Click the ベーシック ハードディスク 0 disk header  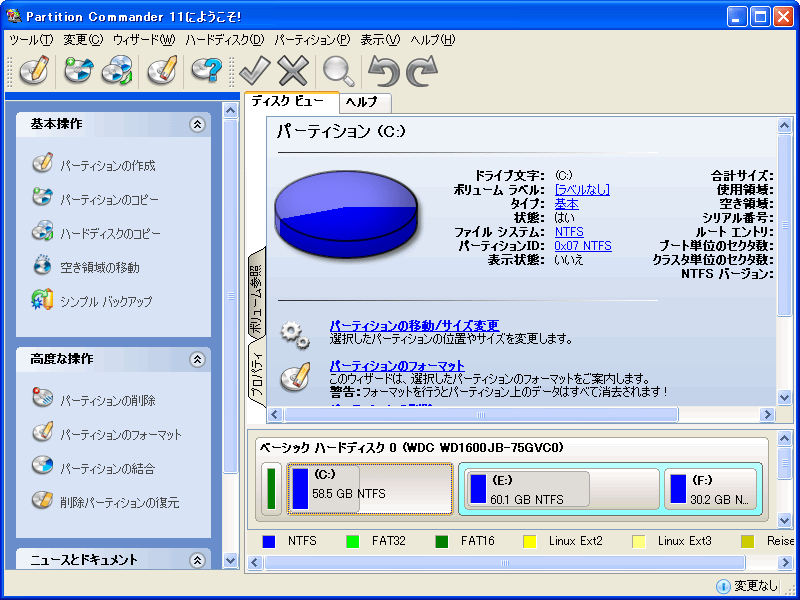click(x=412, y=448)
